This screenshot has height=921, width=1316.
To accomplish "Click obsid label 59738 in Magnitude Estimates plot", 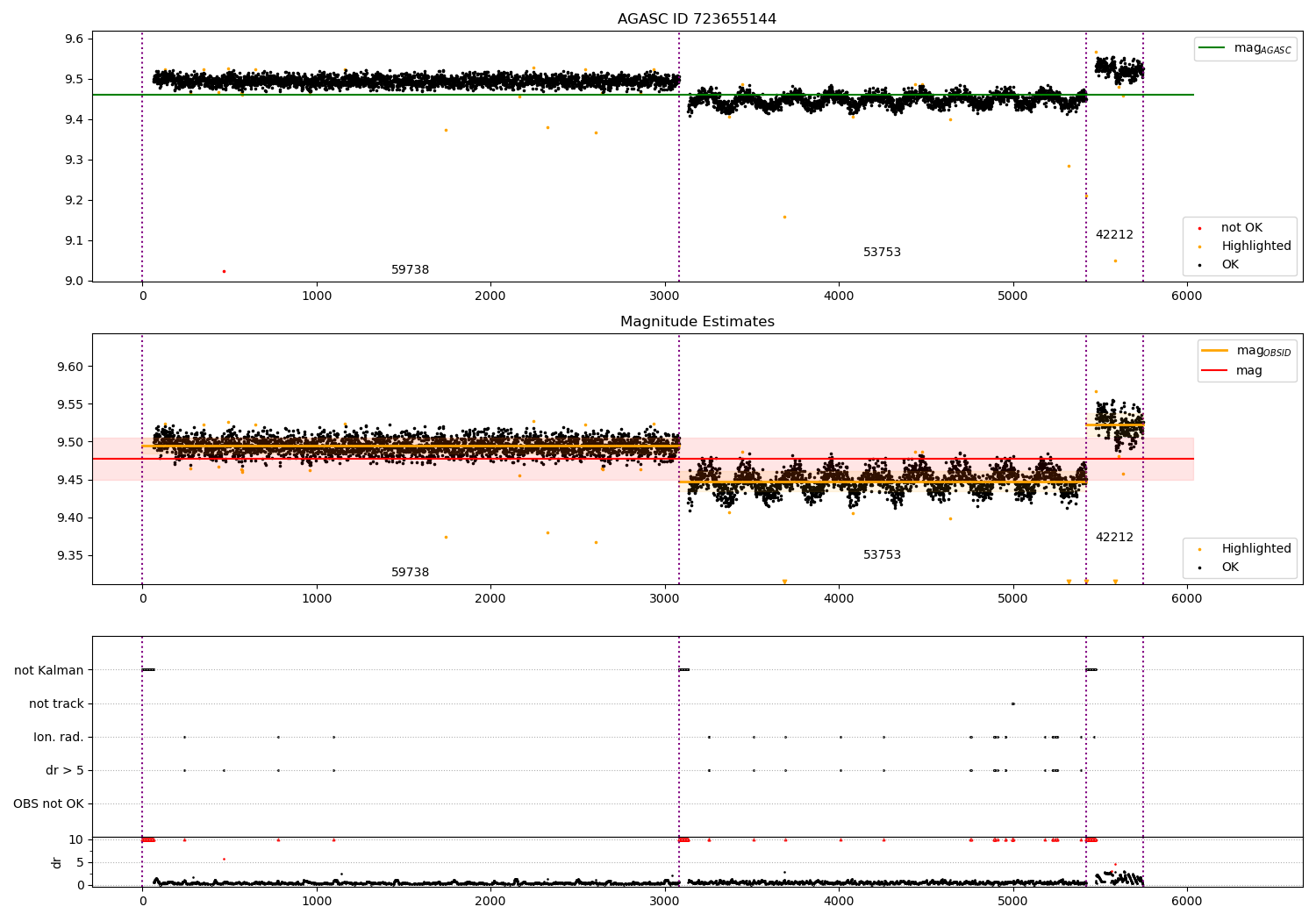I will point(410,573).
